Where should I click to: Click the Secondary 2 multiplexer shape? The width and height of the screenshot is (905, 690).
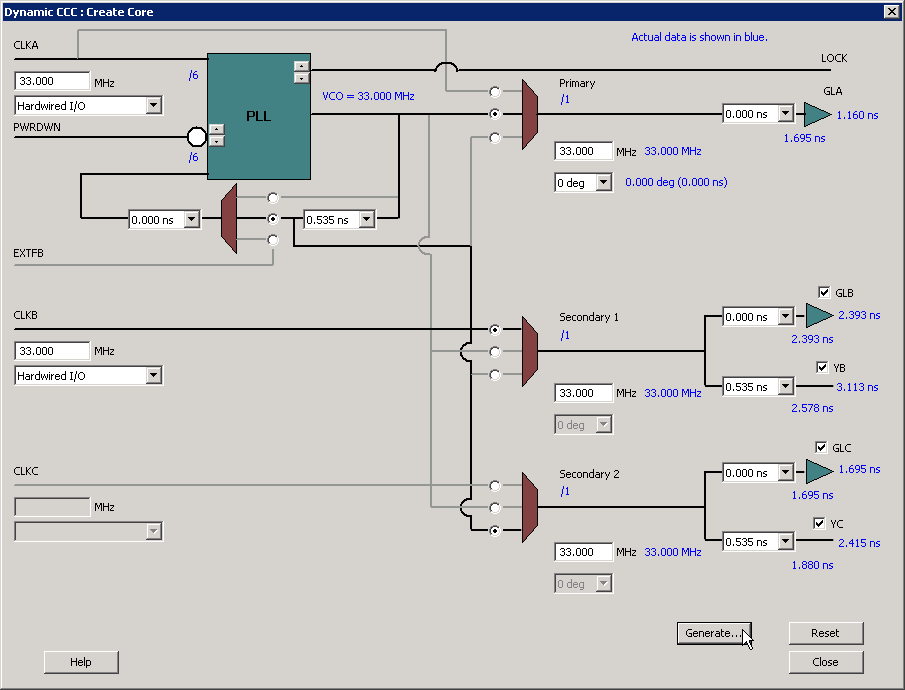click(530, 507)
